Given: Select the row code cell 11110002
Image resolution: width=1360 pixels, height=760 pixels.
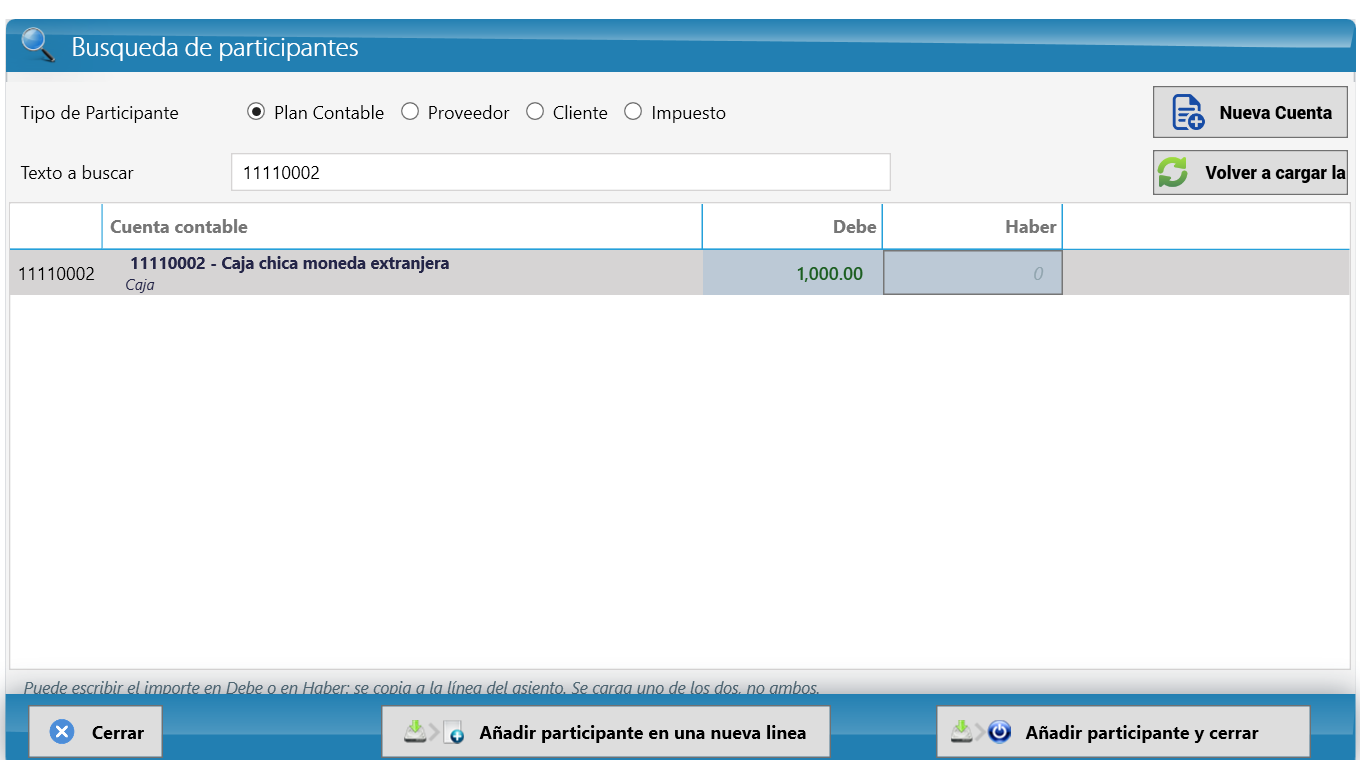Looking at the screenshot, I should [56, 273].
